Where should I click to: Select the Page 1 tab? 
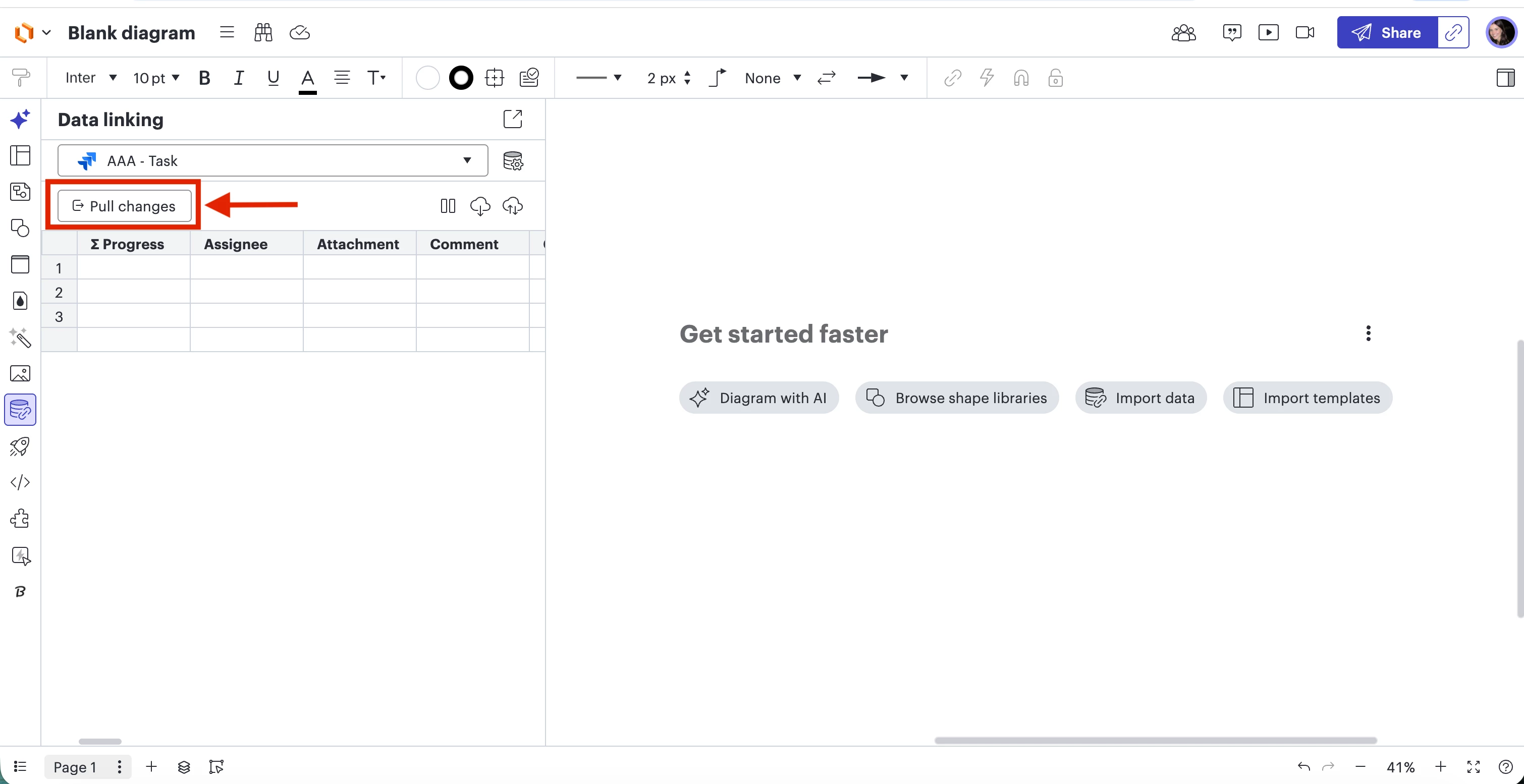point(75,767)
